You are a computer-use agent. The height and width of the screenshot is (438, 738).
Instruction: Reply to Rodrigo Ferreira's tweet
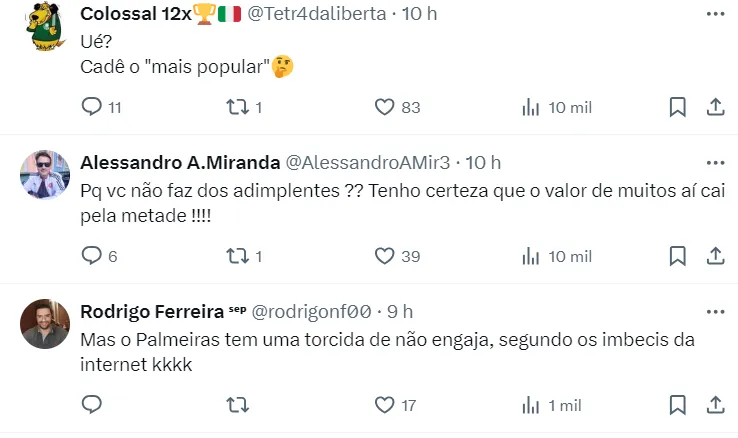(x=91, y=405)
